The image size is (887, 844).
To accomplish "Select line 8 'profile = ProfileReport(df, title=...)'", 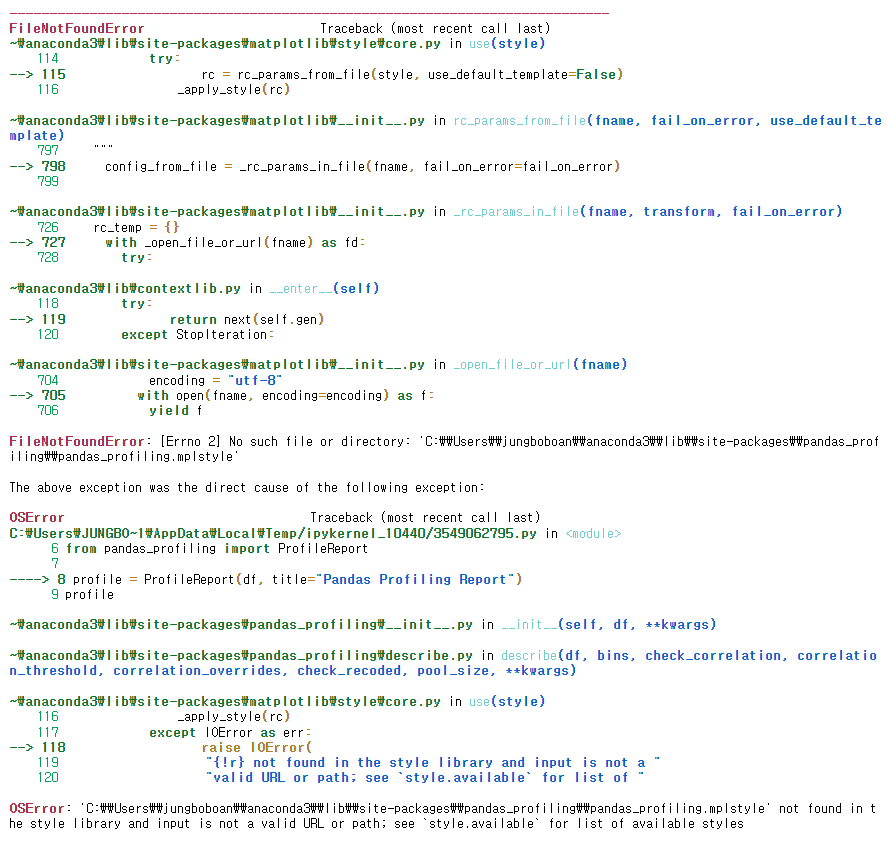I will point(298,580).
